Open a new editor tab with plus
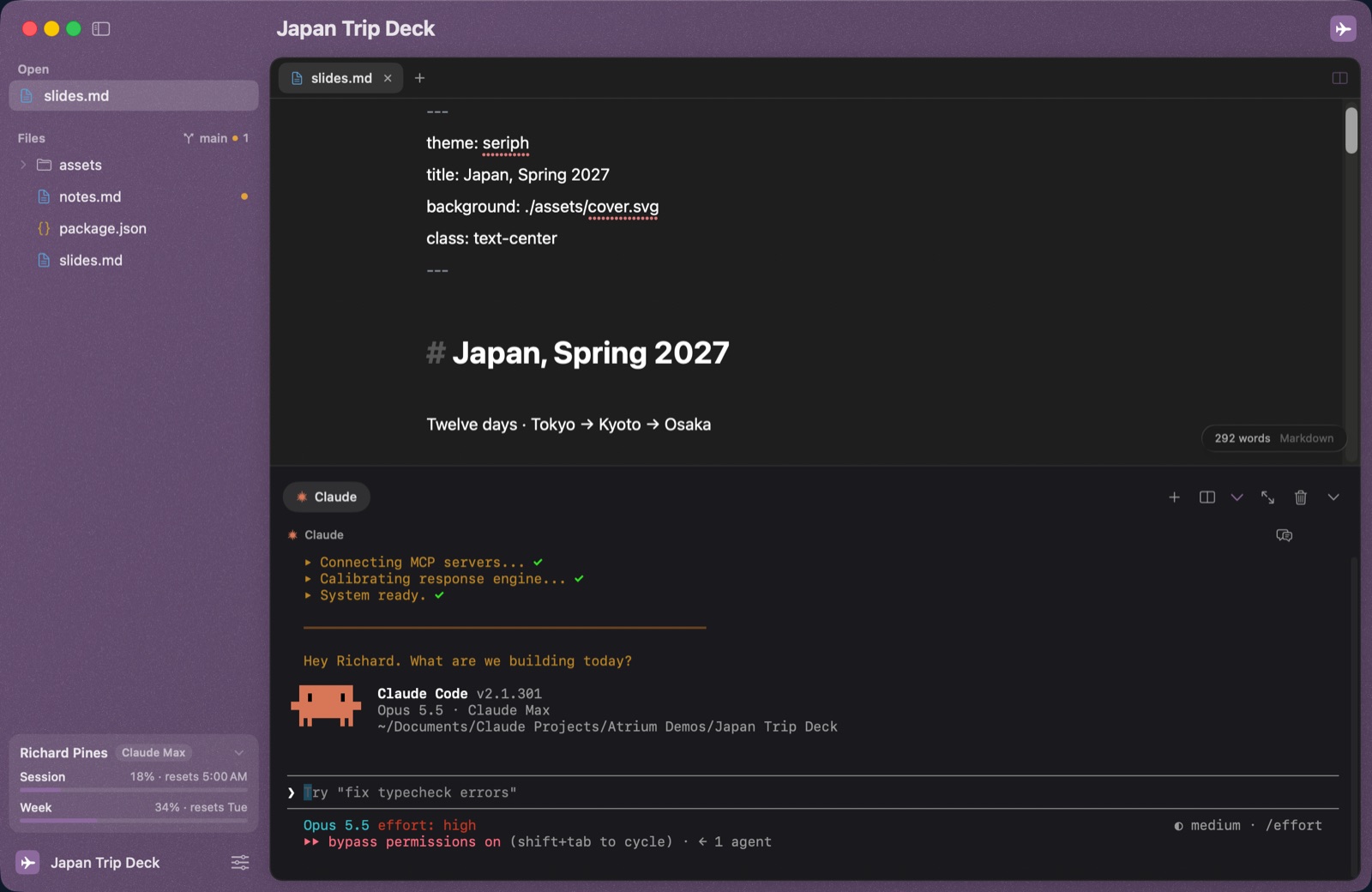The height and width of the screenshot is (892, 1372). (419, 78)
